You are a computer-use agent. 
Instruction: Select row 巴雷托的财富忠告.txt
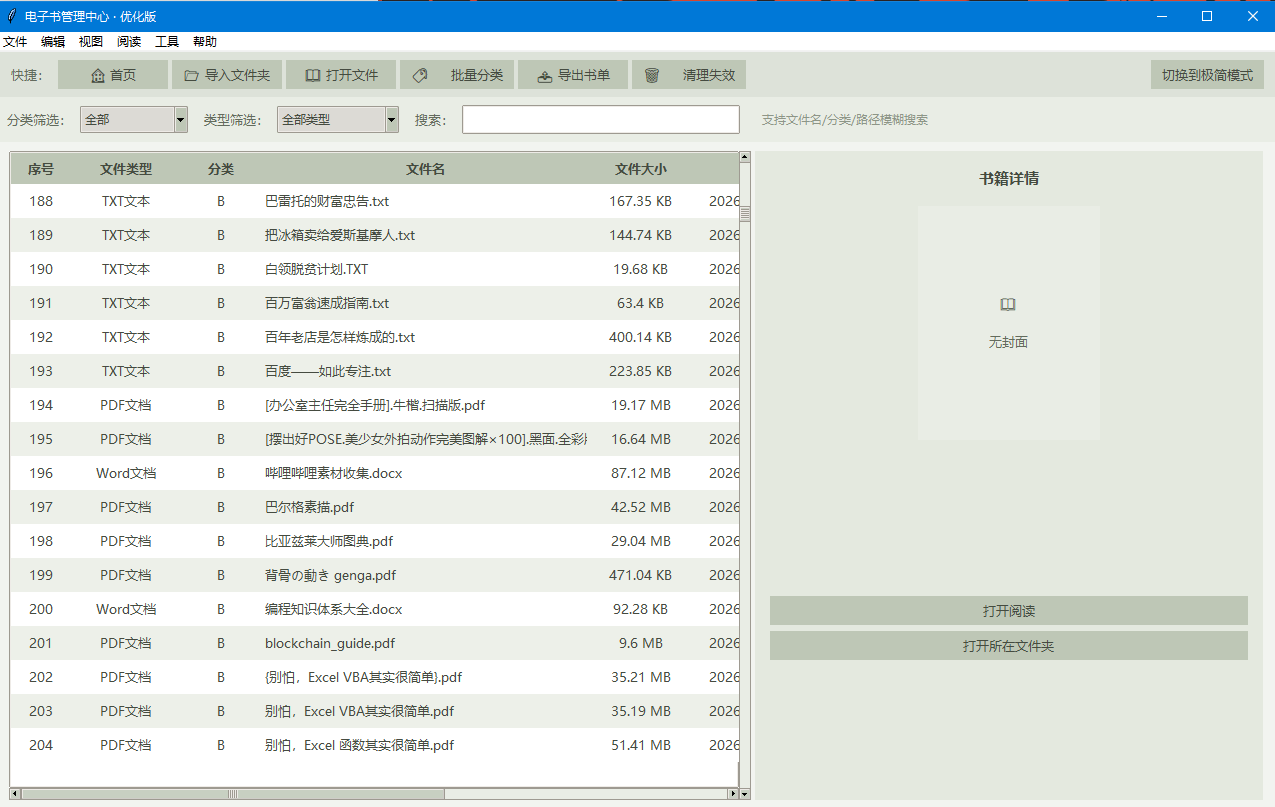click(375, 201)
